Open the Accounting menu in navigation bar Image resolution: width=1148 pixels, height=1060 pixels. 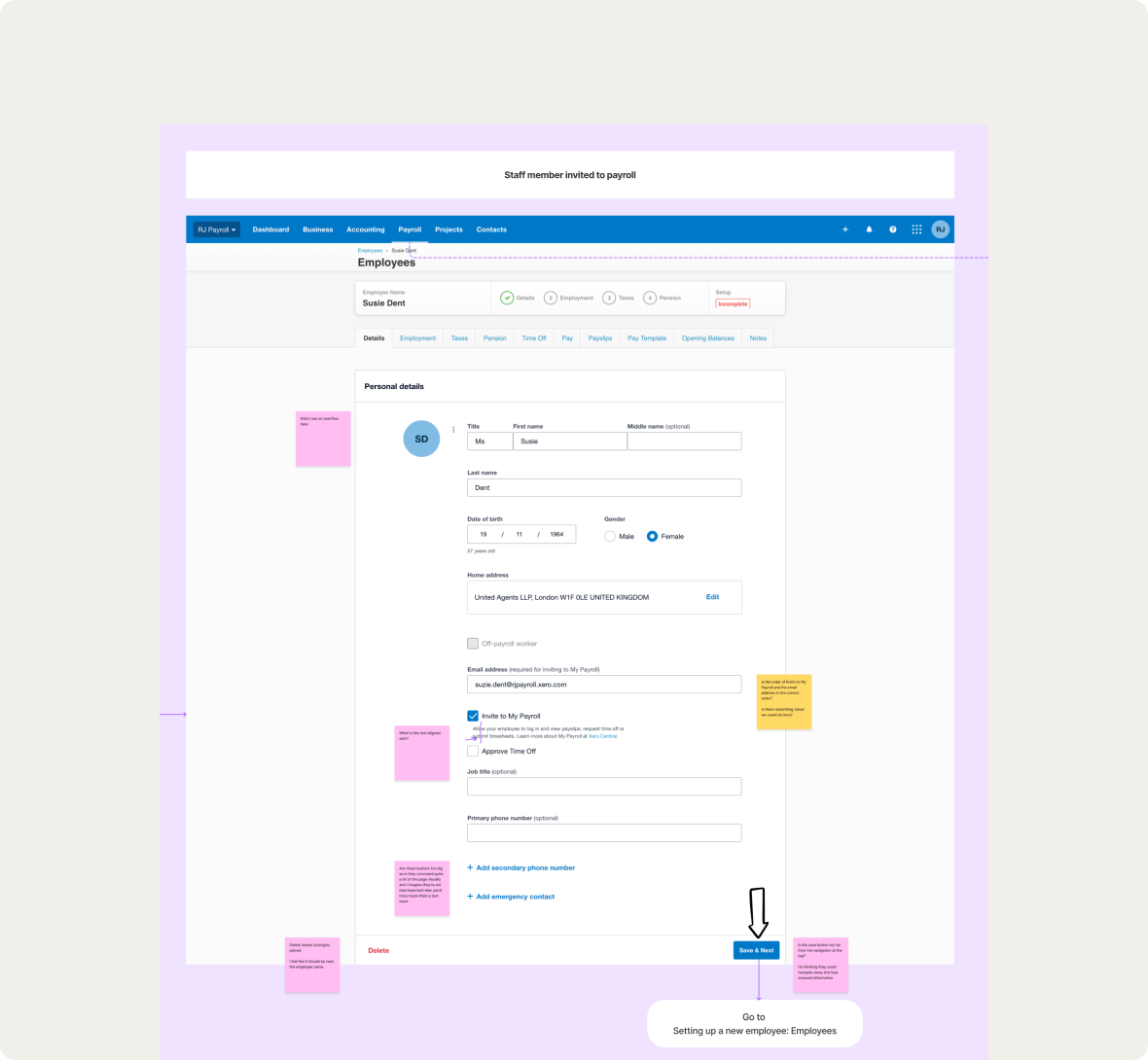(365, 230)
